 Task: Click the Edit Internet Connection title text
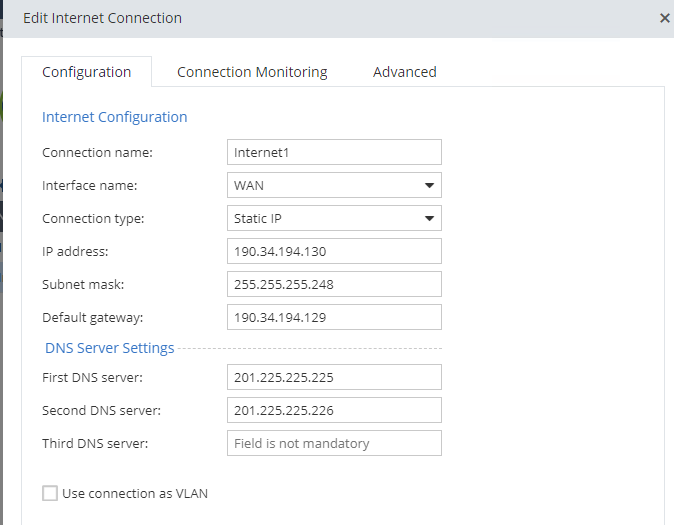click(102, 18)
